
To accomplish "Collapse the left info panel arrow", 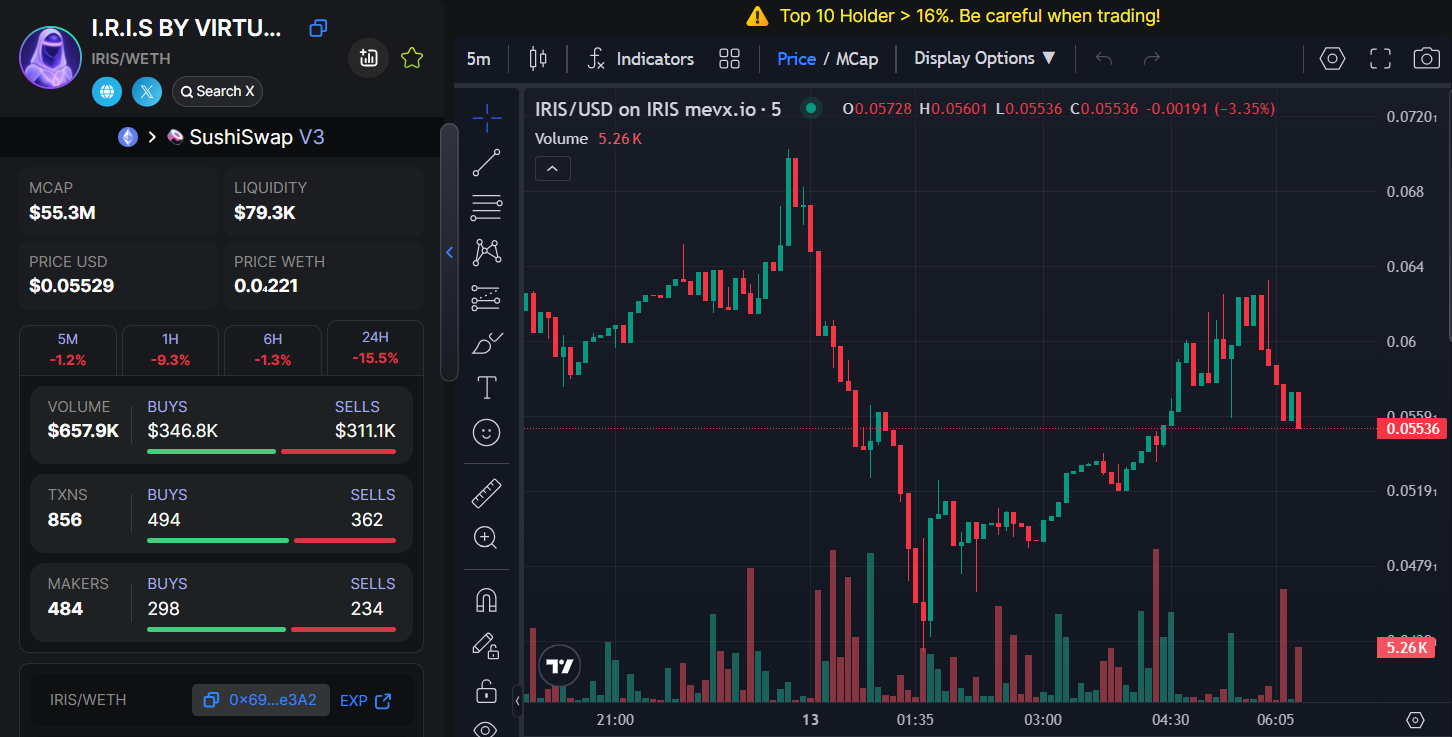I will (x=450, y=253).
